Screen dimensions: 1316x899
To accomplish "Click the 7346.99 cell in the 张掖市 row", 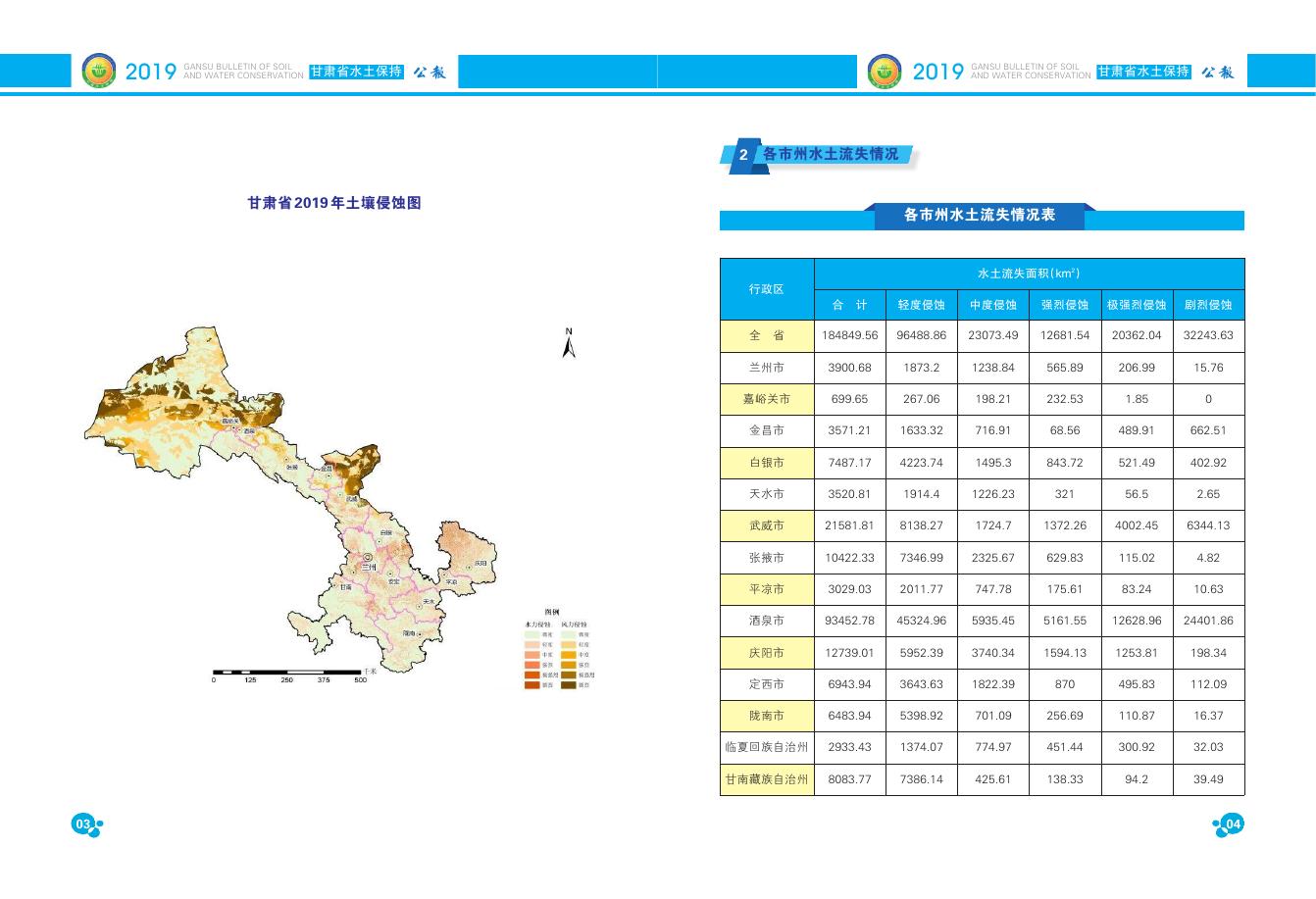I will click(922, 558).
